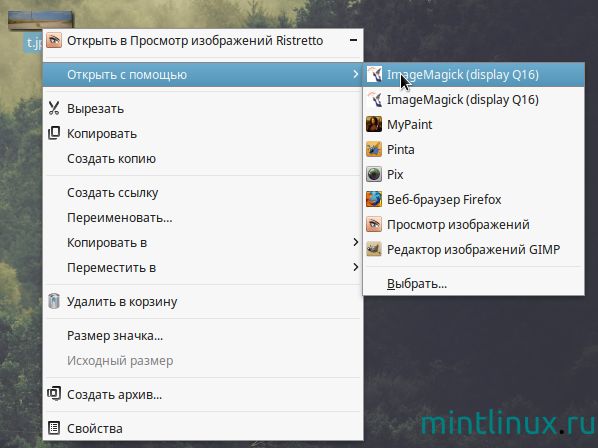
Task: Click the Ristretto eye icon at menu top
Action: pyautogui.click(x=54, y=40)
